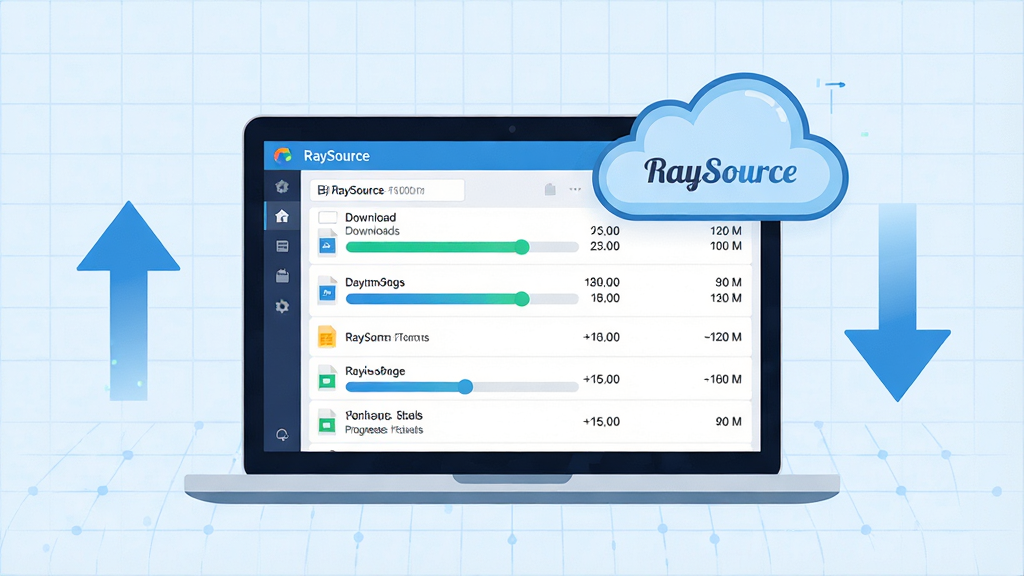Click the DaymSags row progress slider
The width and height of the screenshot is (1024, 576).
462,299
